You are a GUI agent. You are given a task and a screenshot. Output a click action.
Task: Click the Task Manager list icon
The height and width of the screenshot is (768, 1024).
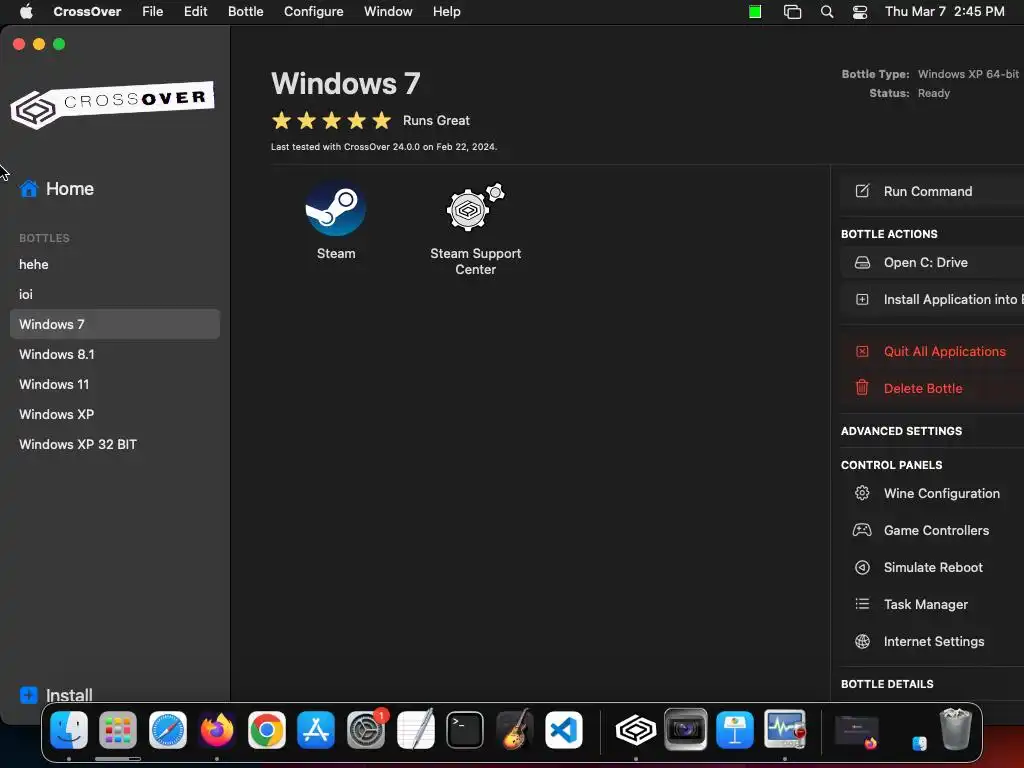pos(862,604)
